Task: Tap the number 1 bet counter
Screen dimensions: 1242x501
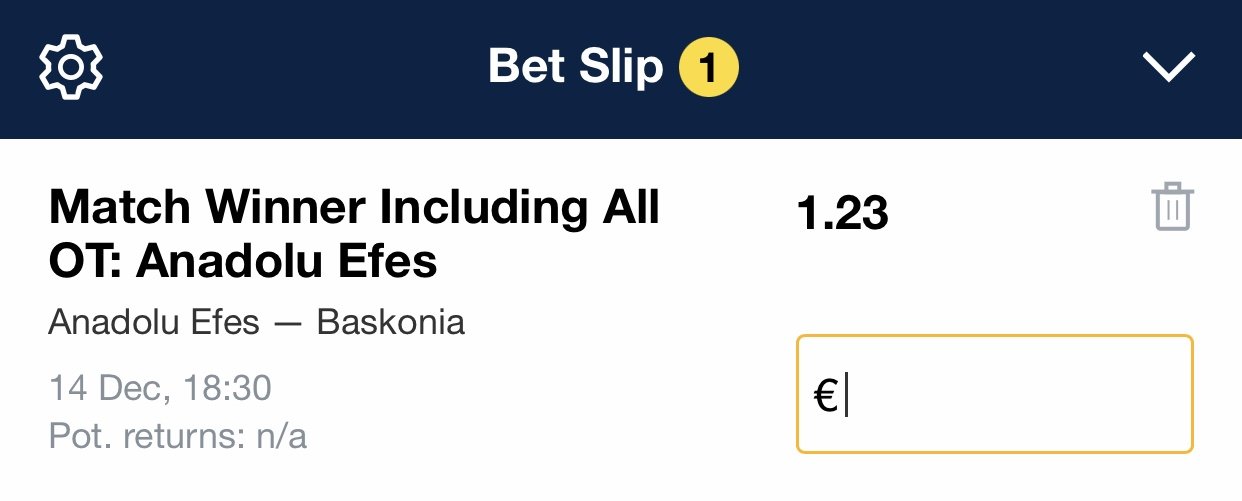Action: (x=708, y=68)
